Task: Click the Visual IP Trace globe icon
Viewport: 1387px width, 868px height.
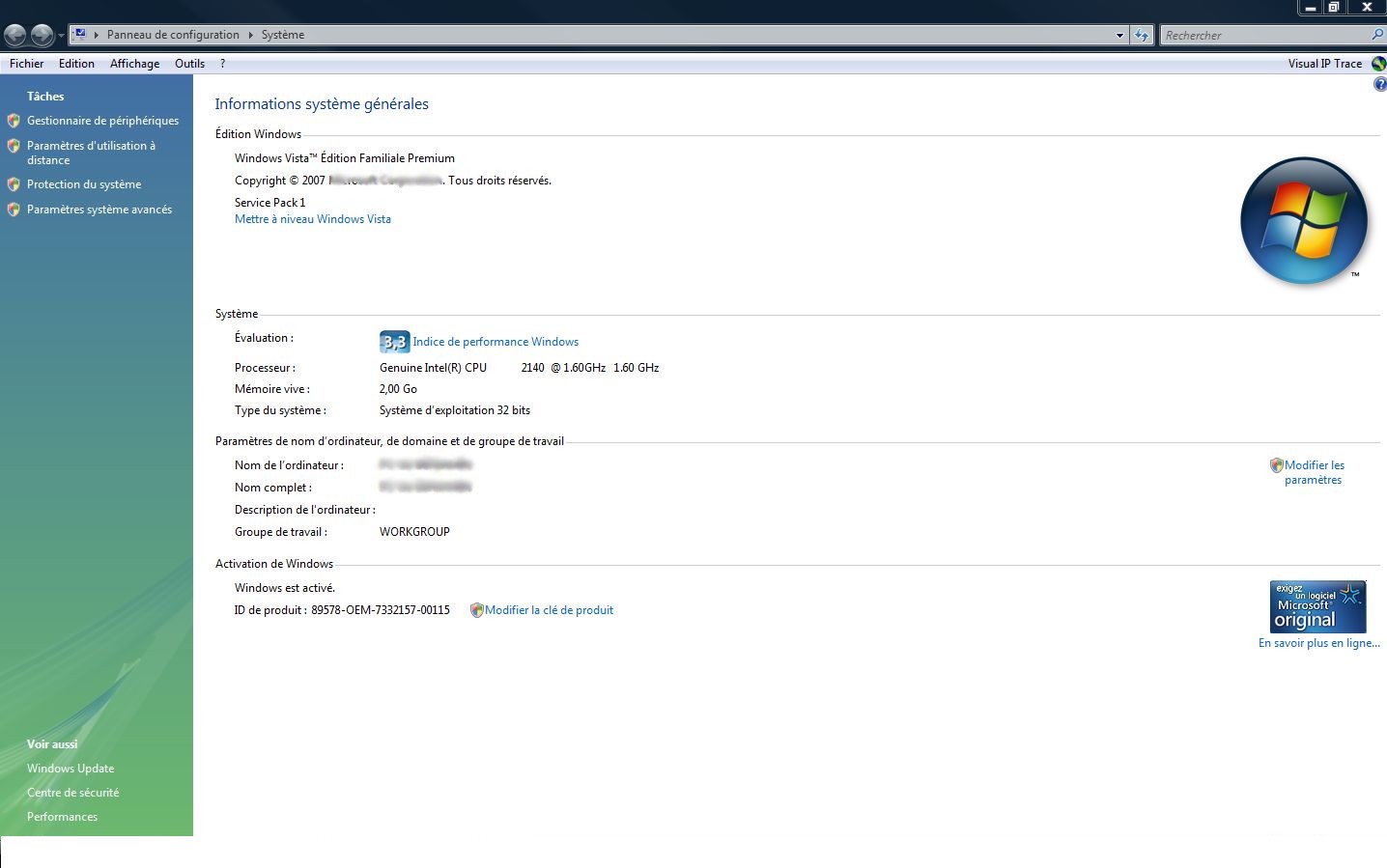Action: tap(1378, 64)
